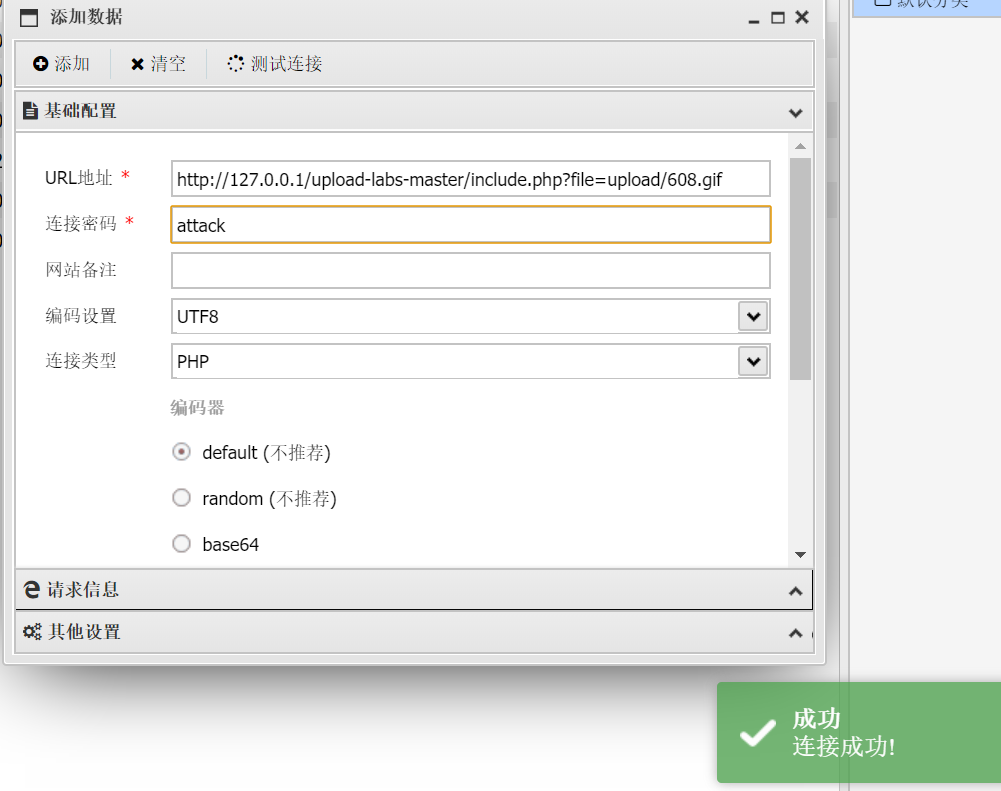Click the 添加数据 window title icon
The width and height of the screenshot is (1001, 791).
point(30,17)
